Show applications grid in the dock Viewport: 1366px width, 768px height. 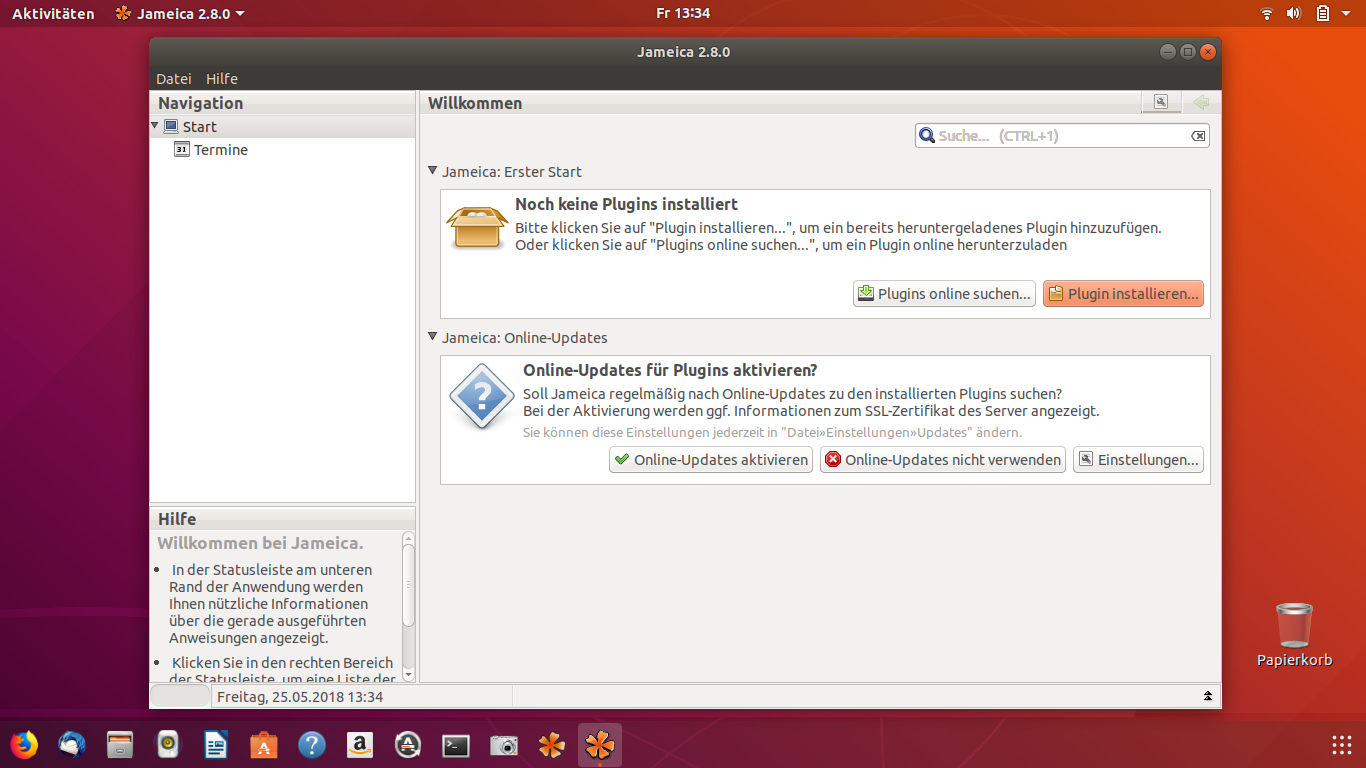pyautogui.click(x=1342, y=745)
